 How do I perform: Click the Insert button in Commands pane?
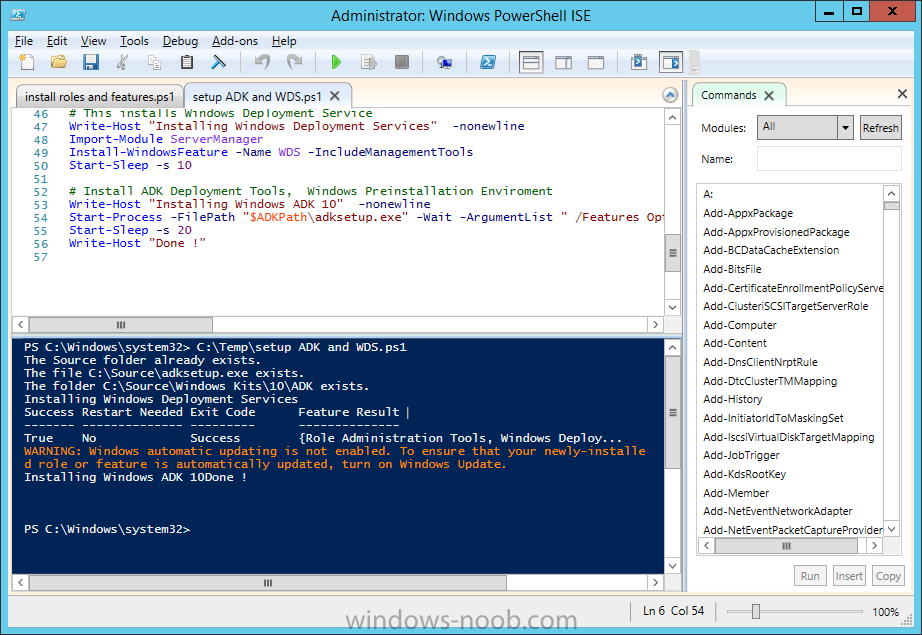[849, 576]
